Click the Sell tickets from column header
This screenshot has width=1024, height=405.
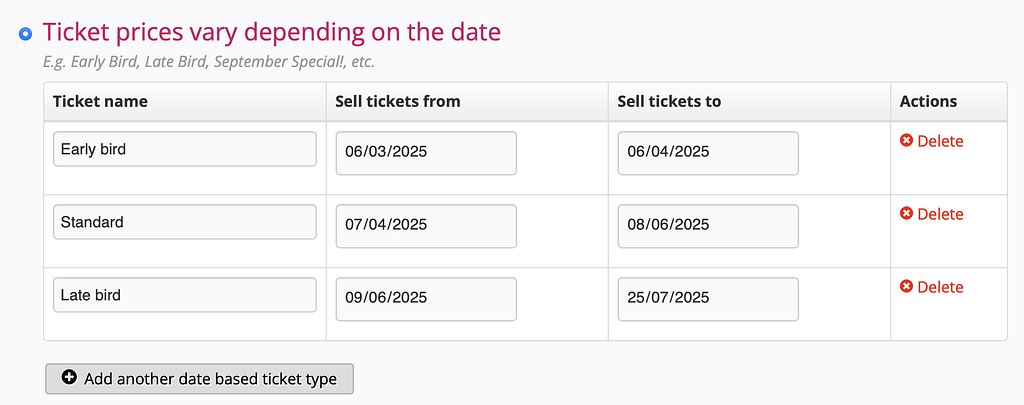coord(398,101)
